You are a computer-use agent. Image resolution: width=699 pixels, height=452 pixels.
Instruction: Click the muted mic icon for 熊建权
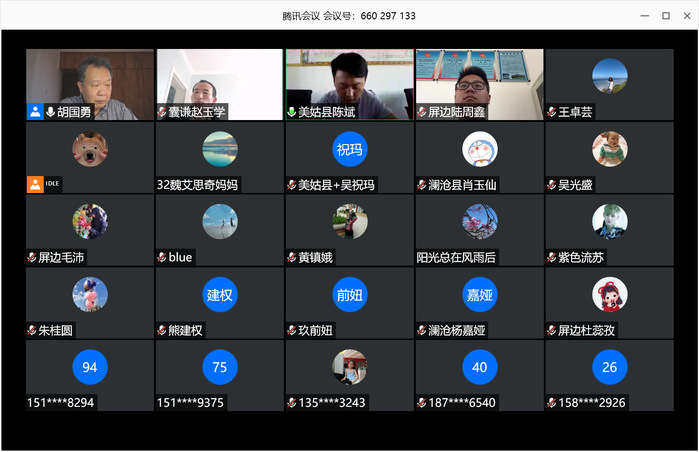pos(162,330)
